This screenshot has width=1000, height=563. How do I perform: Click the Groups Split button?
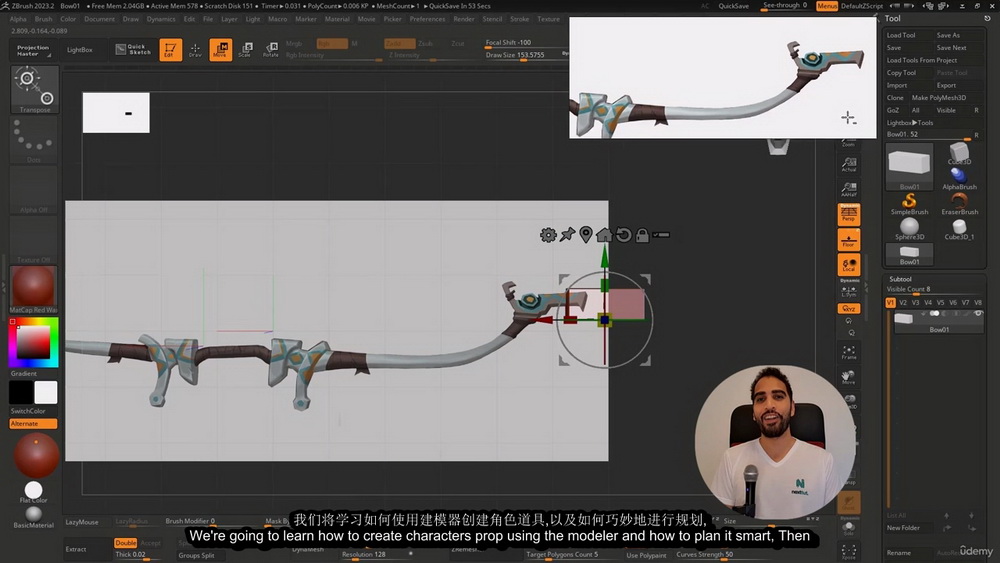pos(196,555)
